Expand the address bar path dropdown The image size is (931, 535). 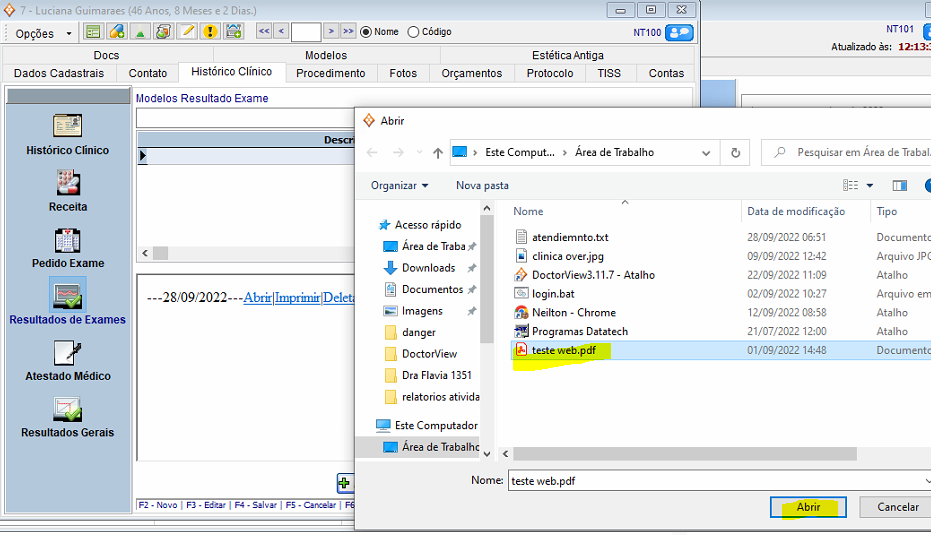coord(706,153)
